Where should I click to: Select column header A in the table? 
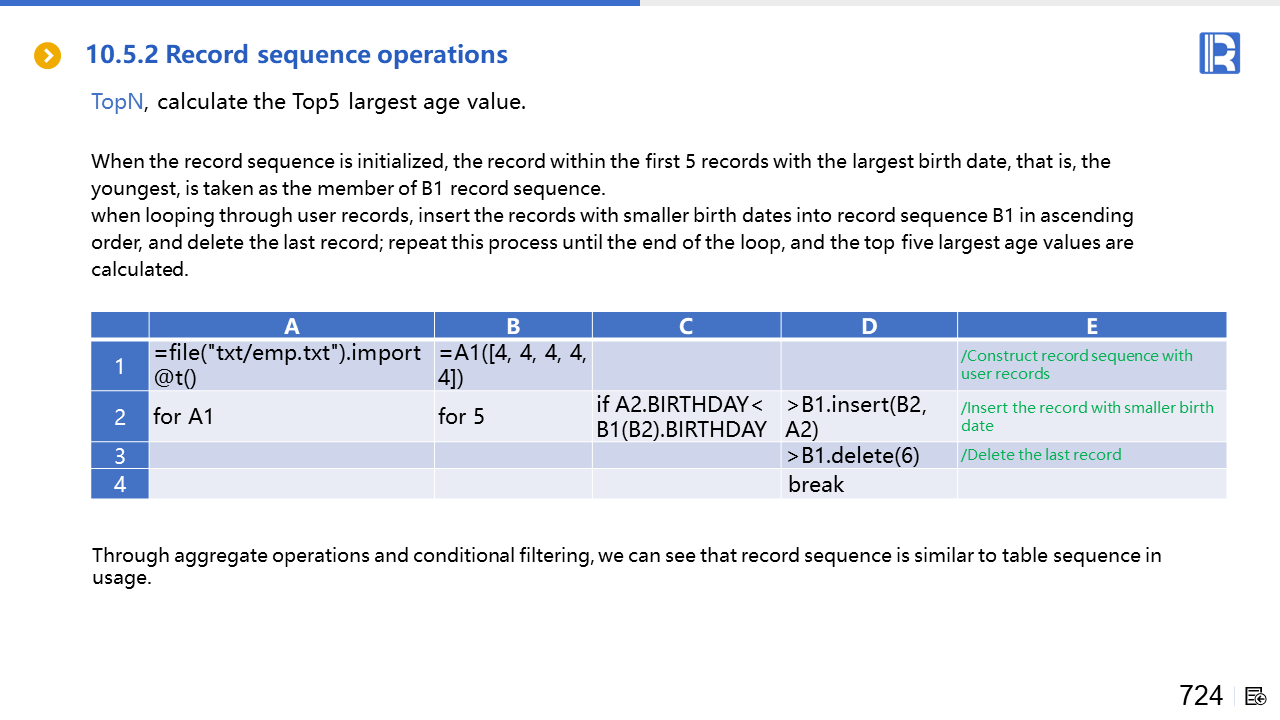[x=291, y=325]
